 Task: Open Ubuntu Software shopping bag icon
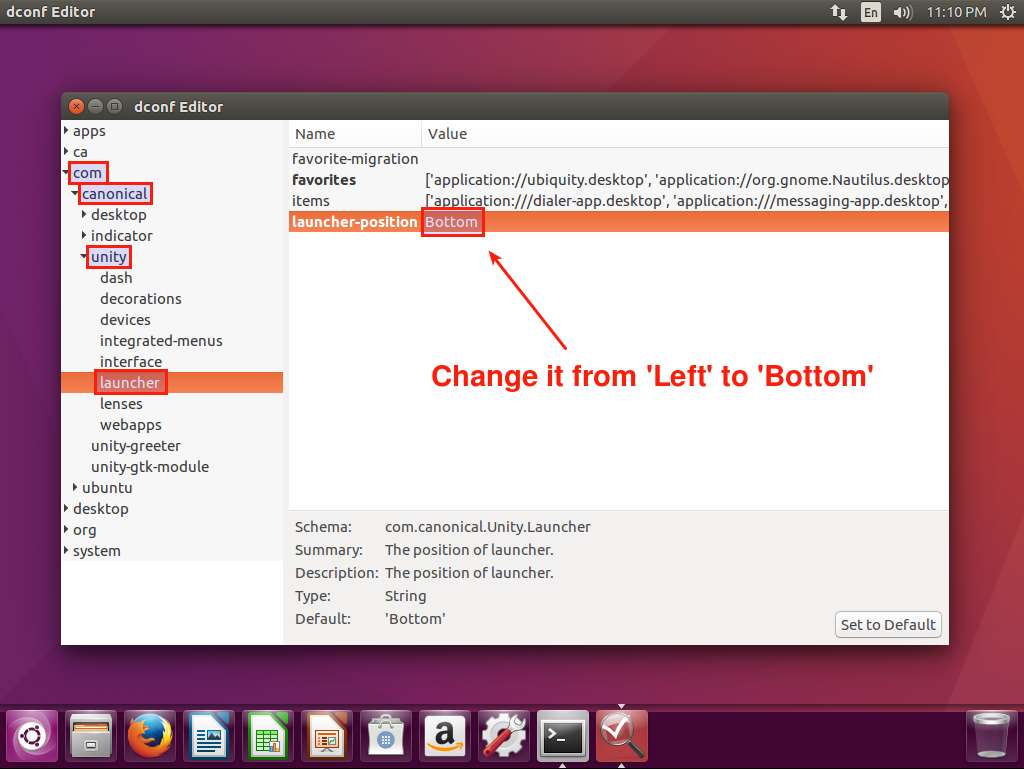386,736
